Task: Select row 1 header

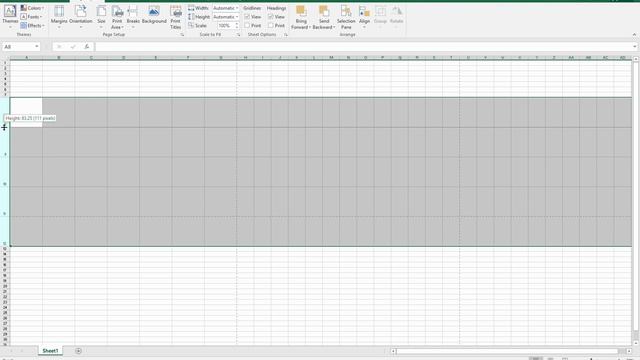Action: [5, 63]
